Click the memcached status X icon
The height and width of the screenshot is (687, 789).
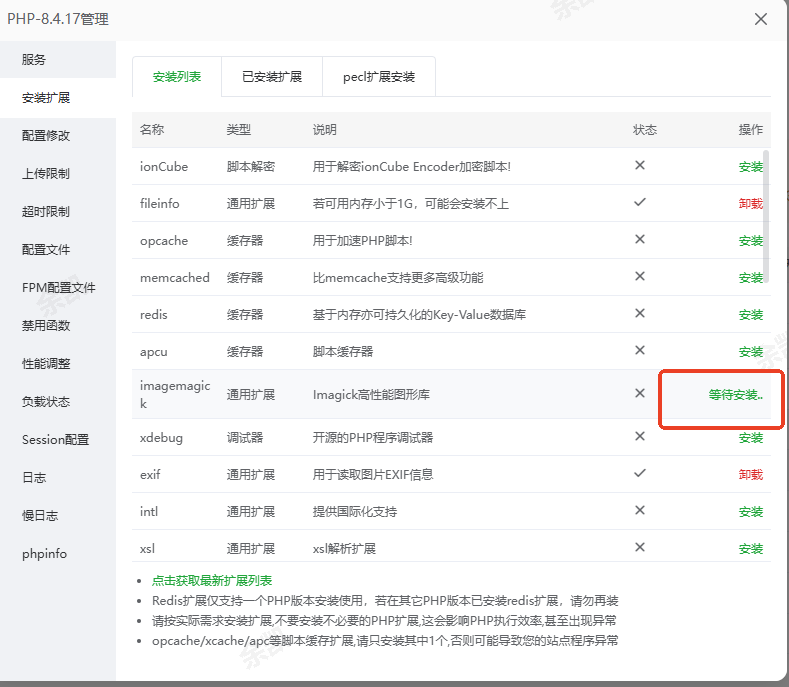tap(640, 276)
